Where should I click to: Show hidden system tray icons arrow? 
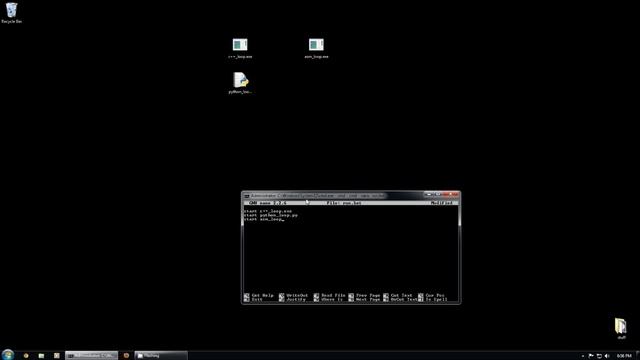[582, 356]
